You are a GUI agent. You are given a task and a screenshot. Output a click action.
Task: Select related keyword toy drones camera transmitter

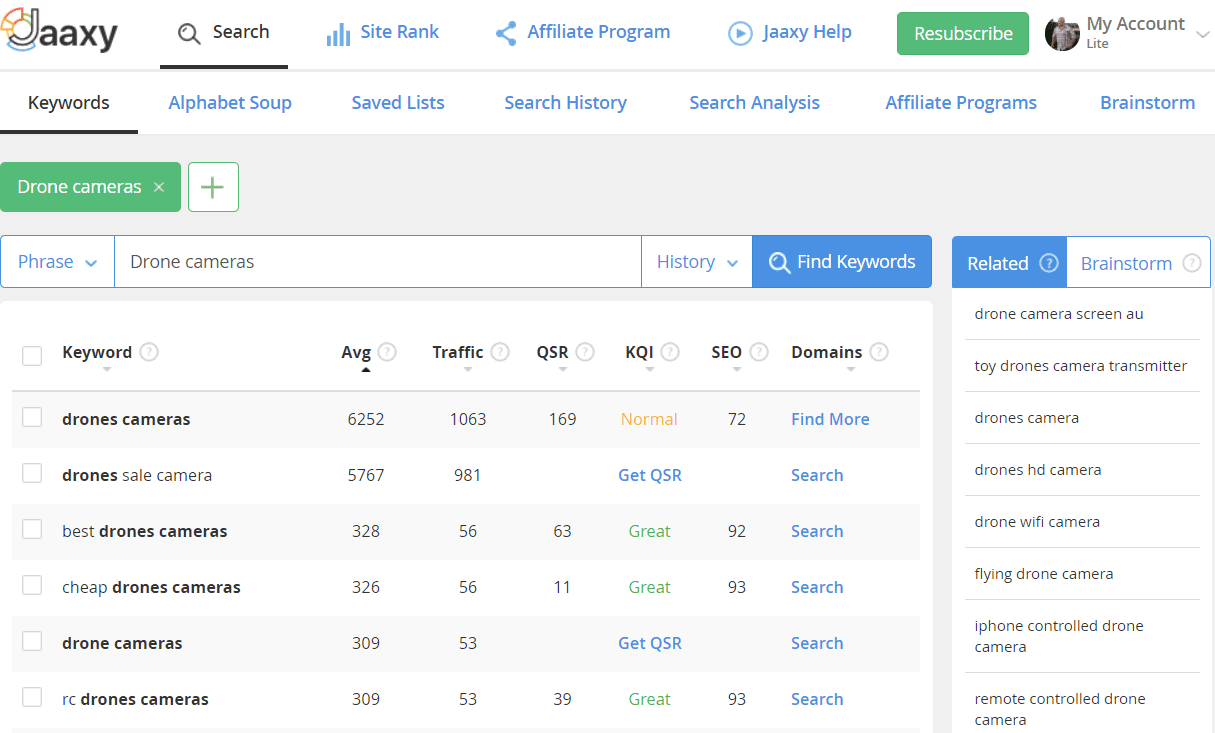click(x=1081, y=366)
